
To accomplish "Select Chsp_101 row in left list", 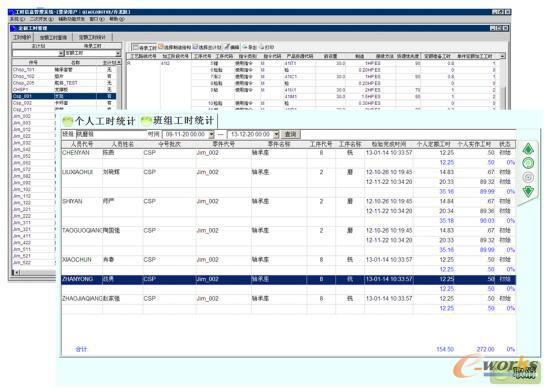I will [64, 70].
